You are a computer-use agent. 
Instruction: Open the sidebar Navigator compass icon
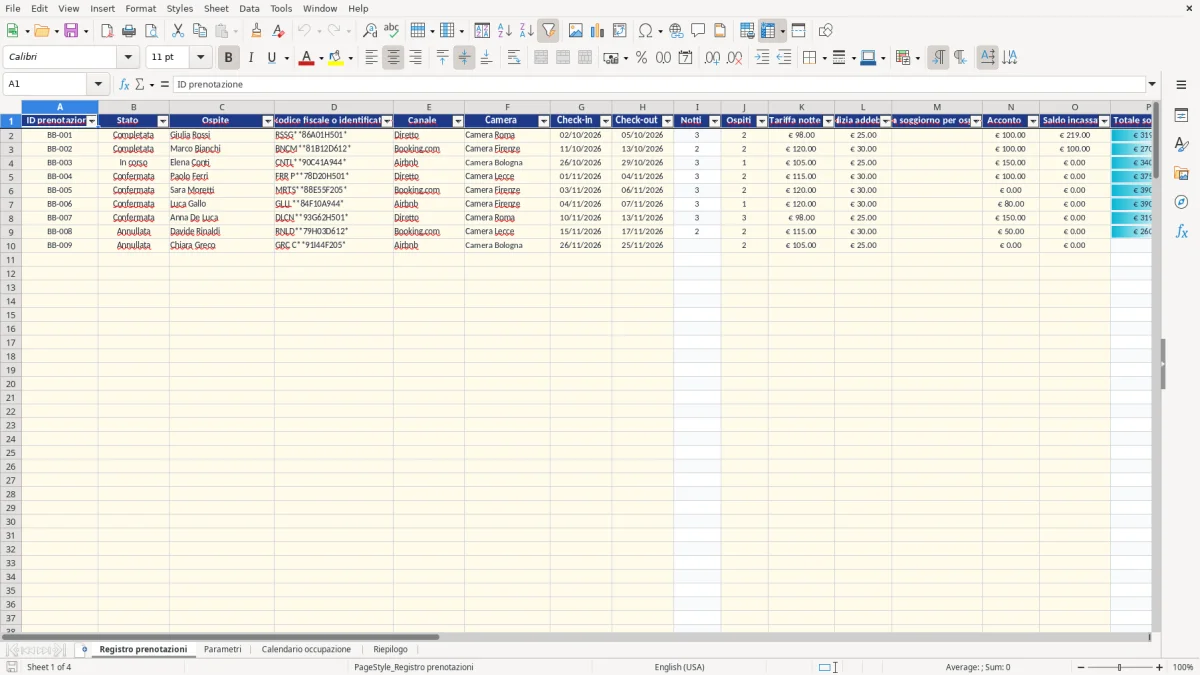point(1181,202)
